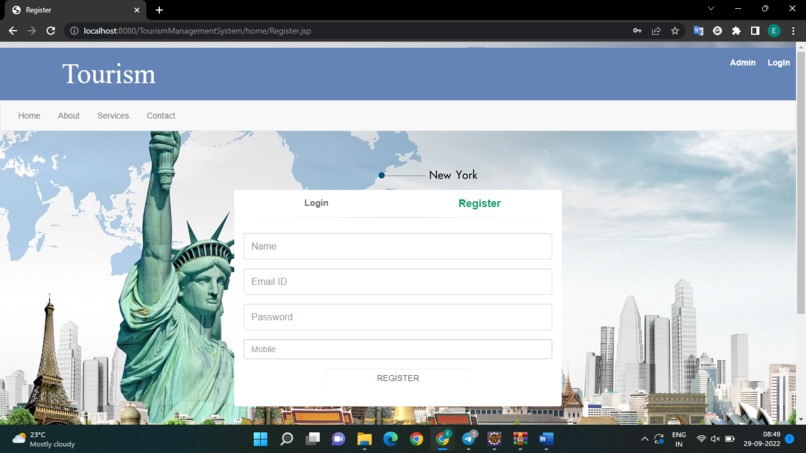Go to Home in navigation menu

[x=29, y=116]
